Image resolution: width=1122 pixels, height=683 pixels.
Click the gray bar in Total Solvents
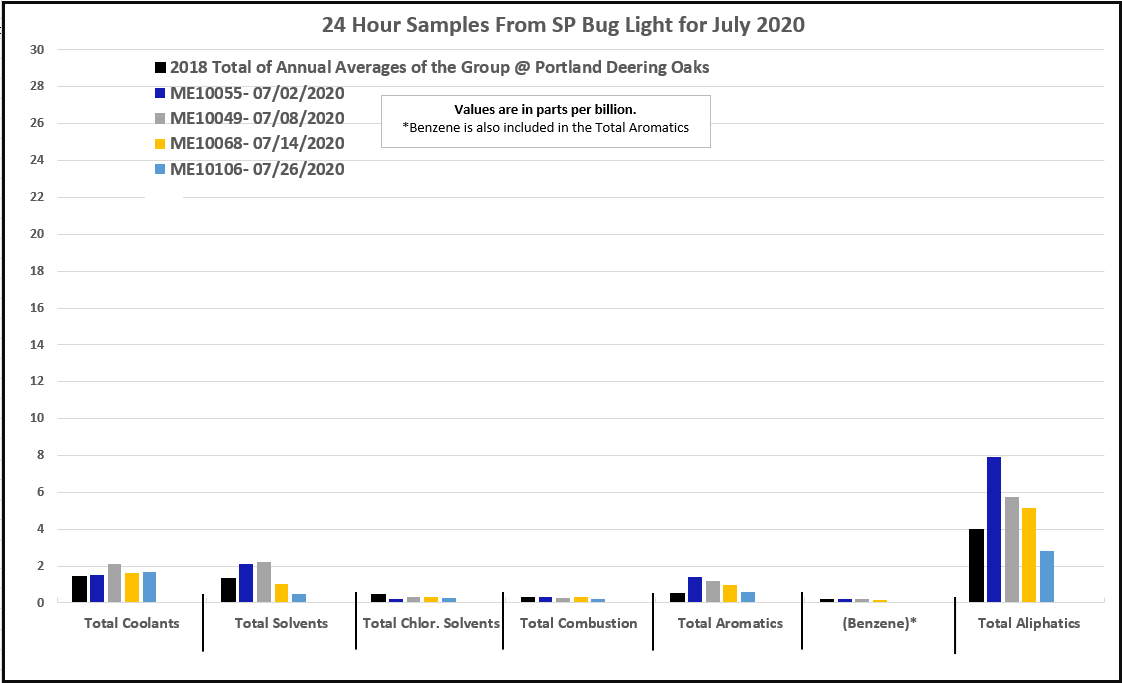pos(264,582)
